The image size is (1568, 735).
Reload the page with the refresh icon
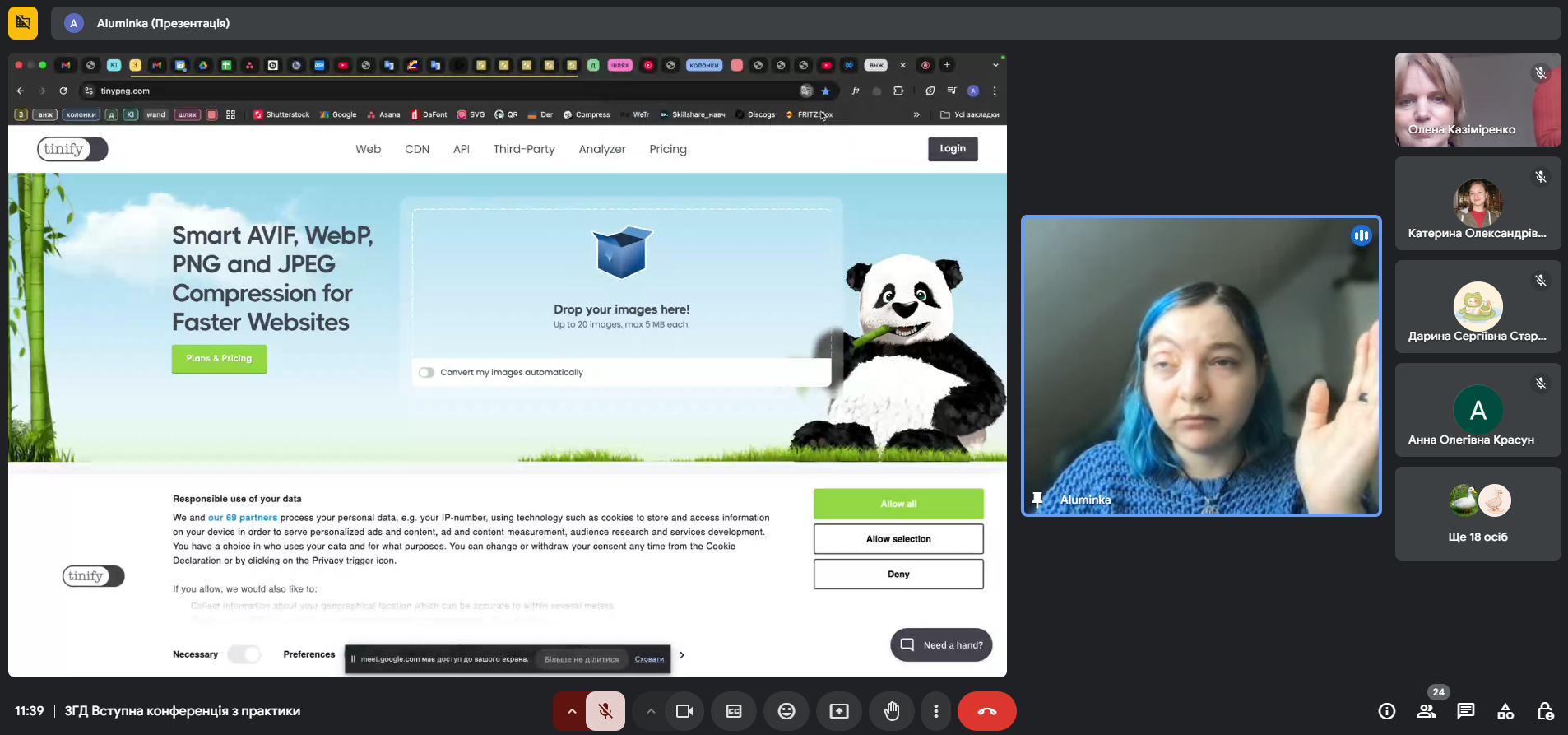pos(63,91)
